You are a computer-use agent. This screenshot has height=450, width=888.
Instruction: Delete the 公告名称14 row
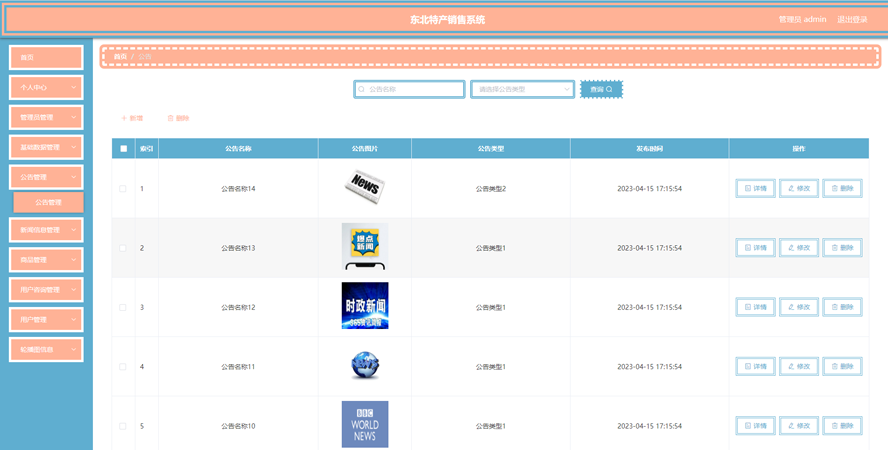click(842, 188)
